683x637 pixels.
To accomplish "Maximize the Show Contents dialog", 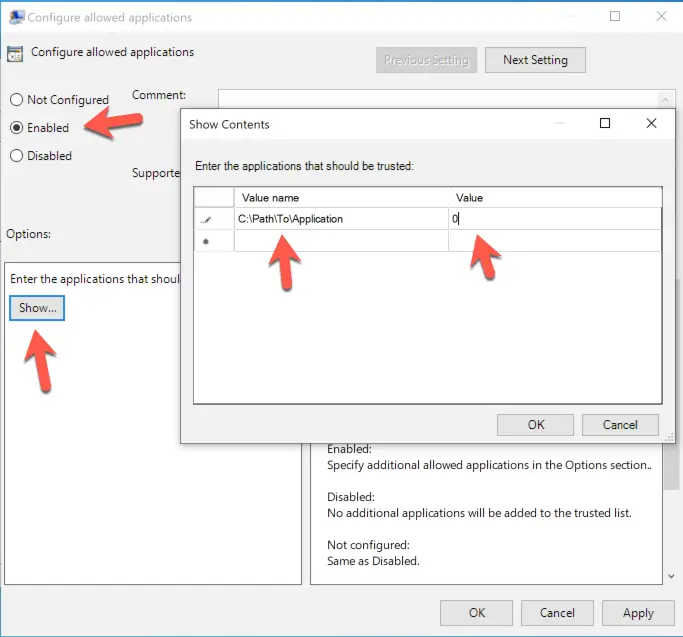I will [605, 124].
